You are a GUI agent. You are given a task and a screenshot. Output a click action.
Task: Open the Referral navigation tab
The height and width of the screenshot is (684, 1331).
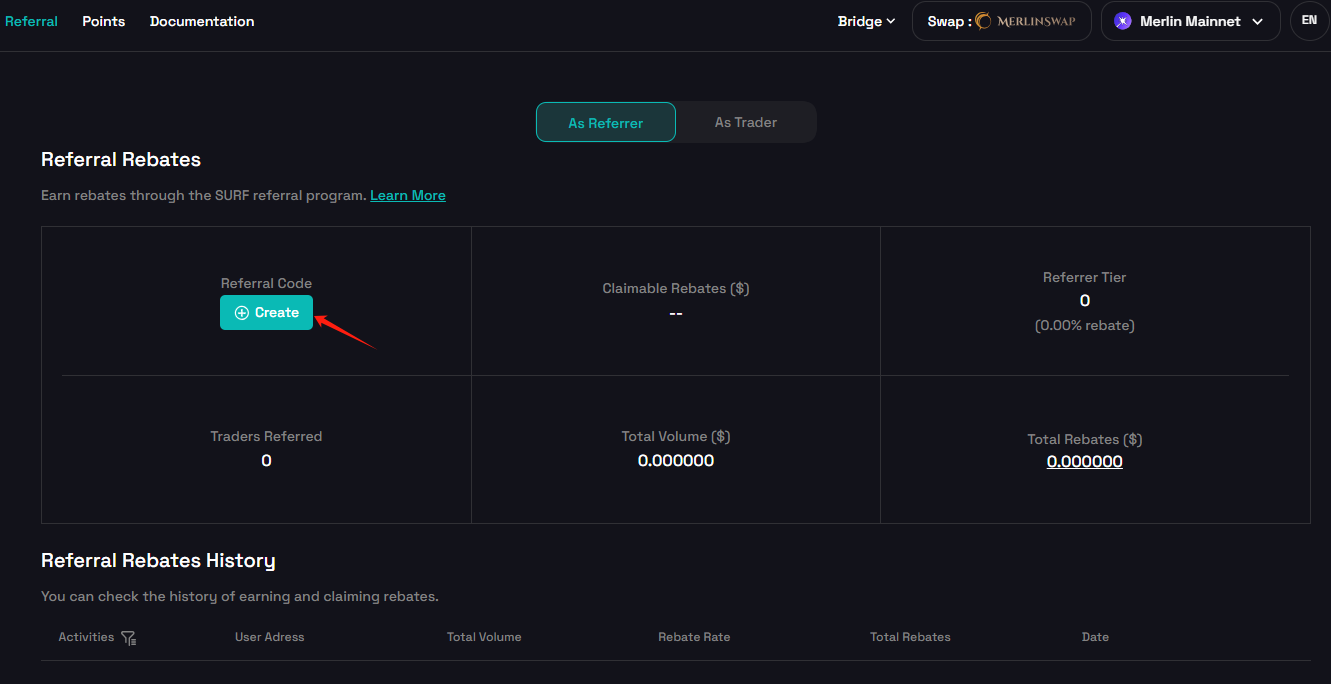coord(31,21)
